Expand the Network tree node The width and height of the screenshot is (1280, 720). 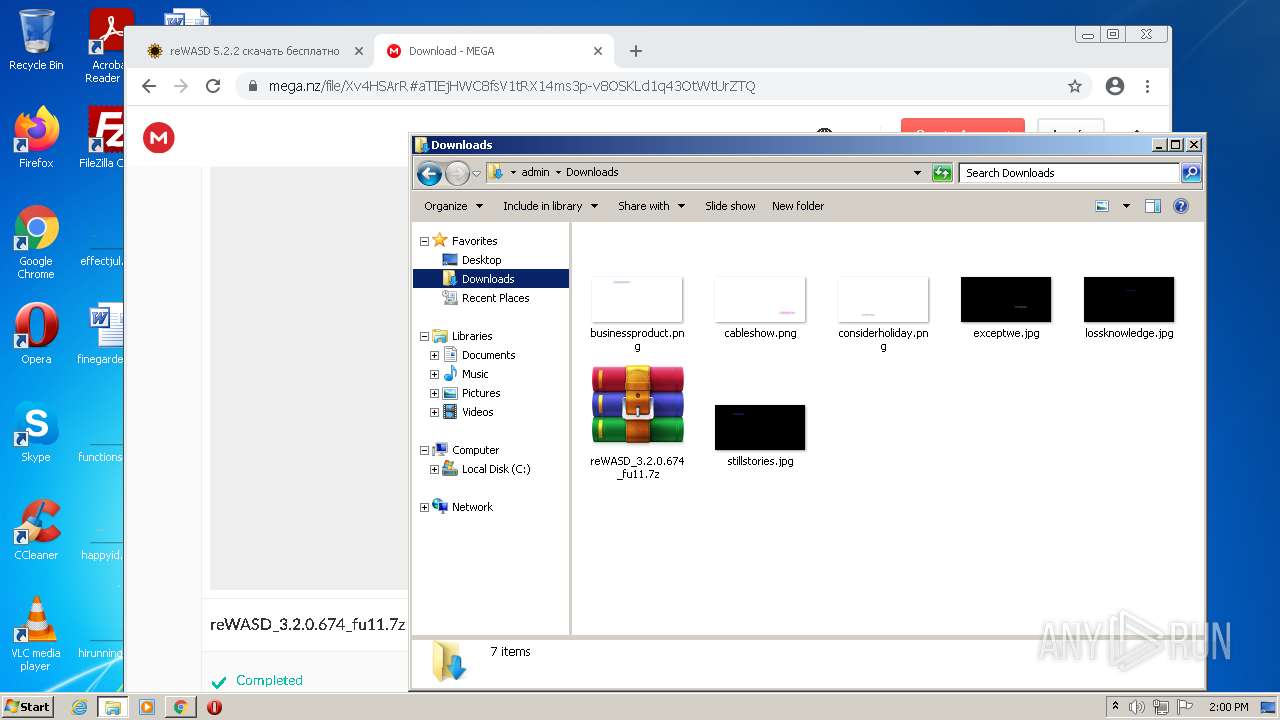tap(424, 507)
